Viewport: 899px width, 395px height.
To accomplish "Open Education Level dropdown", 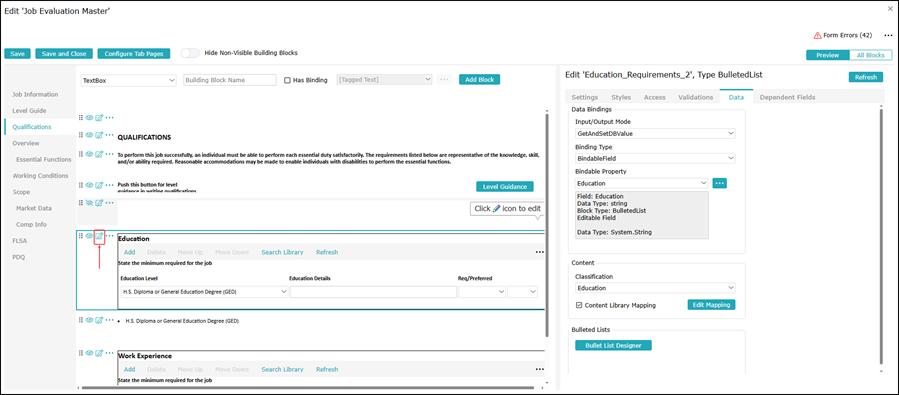I will point(204,292).
